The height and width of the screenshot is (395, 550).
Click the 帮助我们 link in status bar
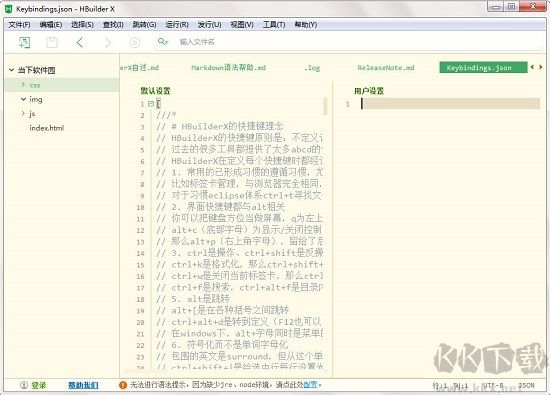[83, 385]
